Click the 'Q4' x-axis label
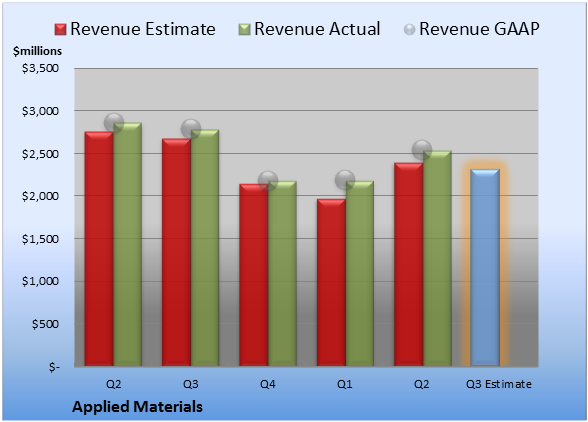The height and width of the screenshot is (422, 588). click(x=268, y=384)
